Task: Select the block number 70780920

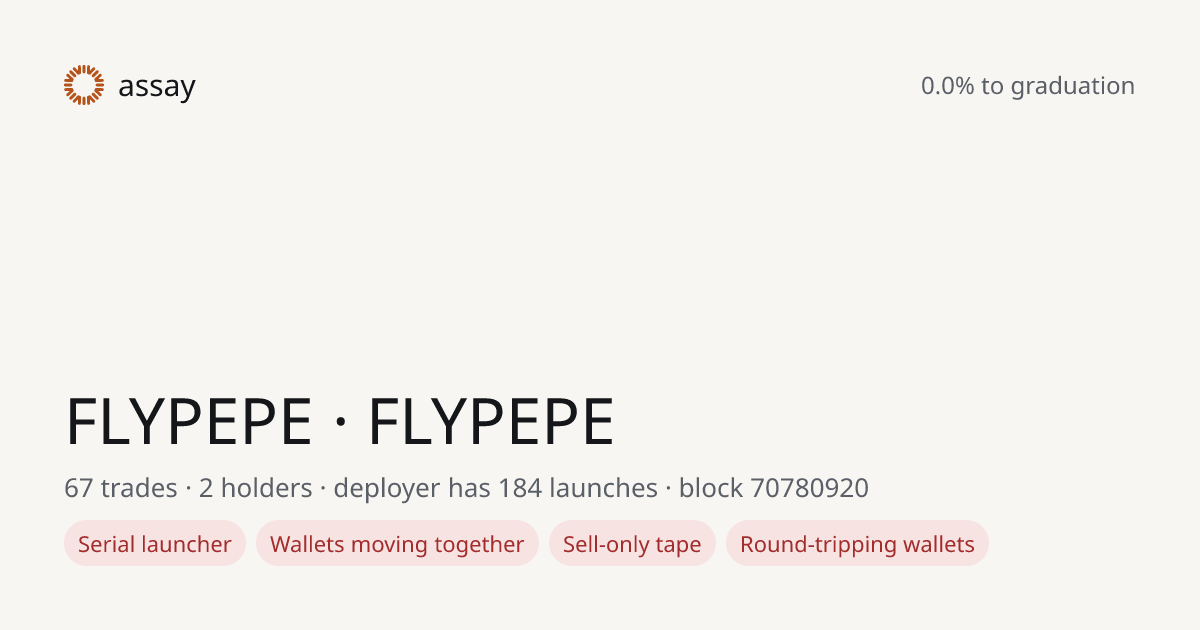Action: pos(809,489)
